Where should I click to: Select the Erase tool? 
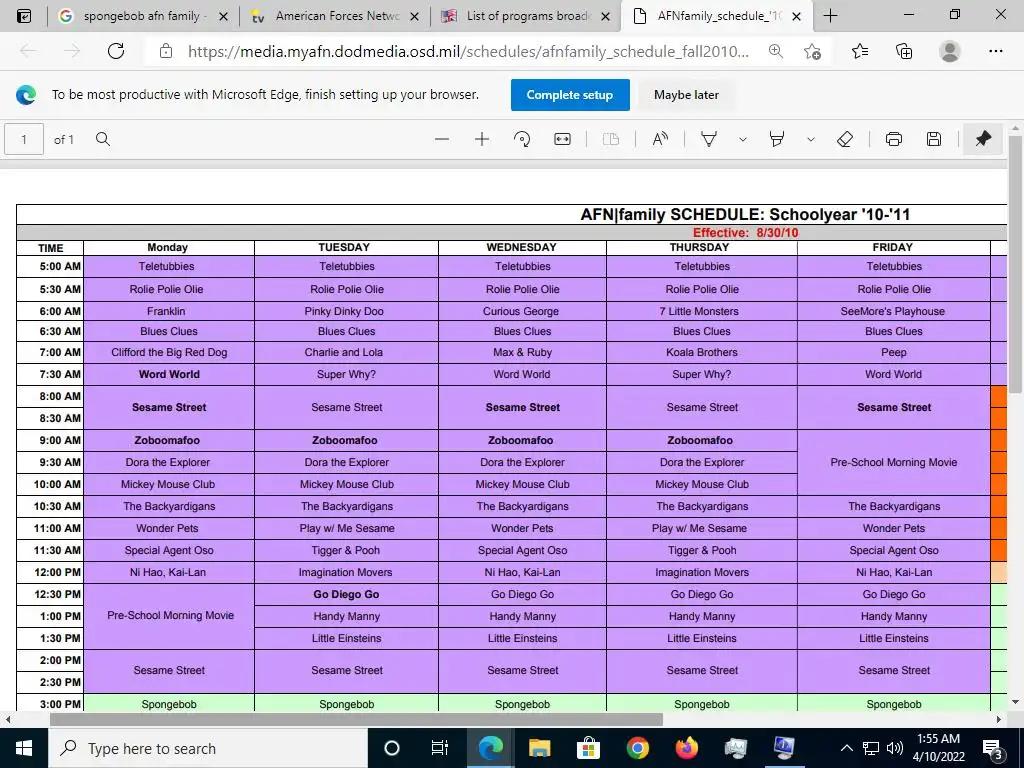point(845,139)
